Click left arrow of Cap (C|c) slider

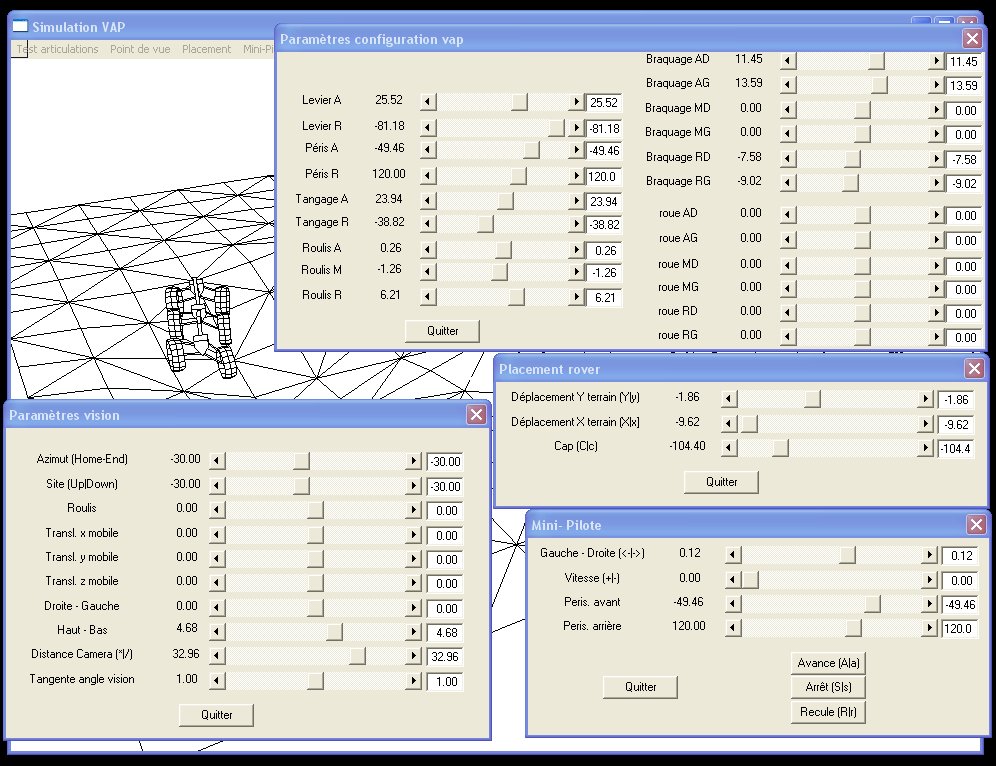pos(728,448)
